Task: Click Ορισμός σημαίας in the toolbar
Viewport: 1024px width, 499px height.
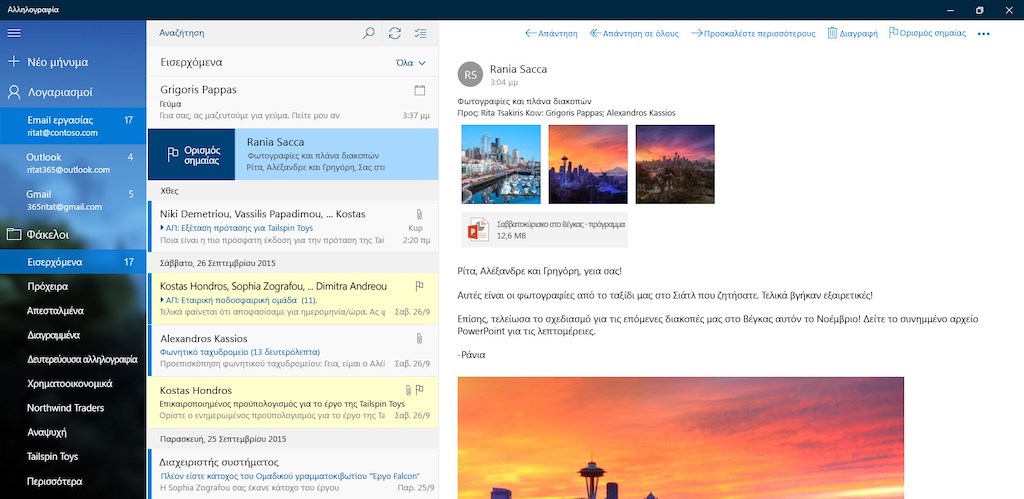Action: point(927,33)
